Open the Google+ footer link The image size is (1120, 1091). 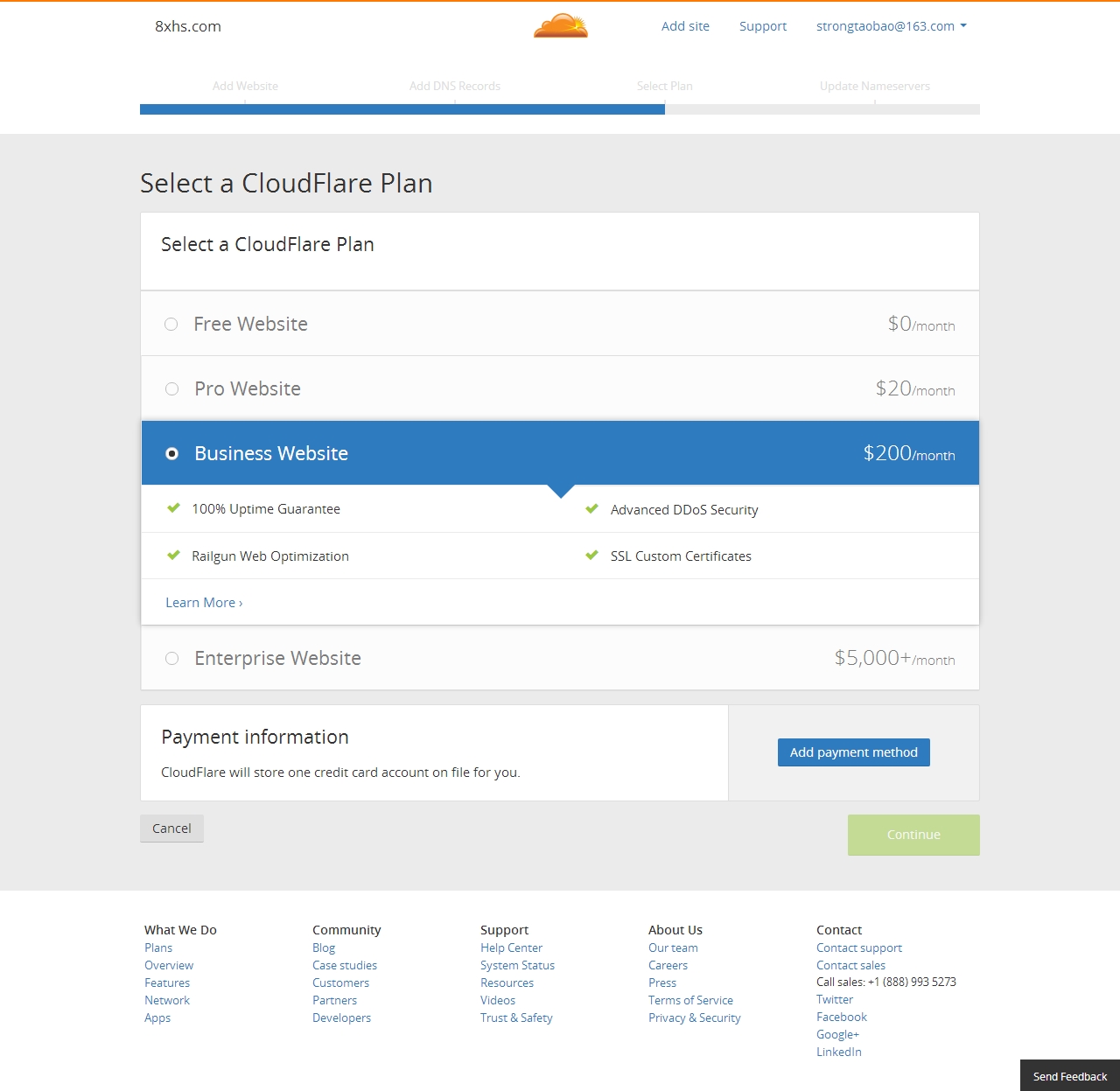pyautogui.click(x=837, y=1034)
